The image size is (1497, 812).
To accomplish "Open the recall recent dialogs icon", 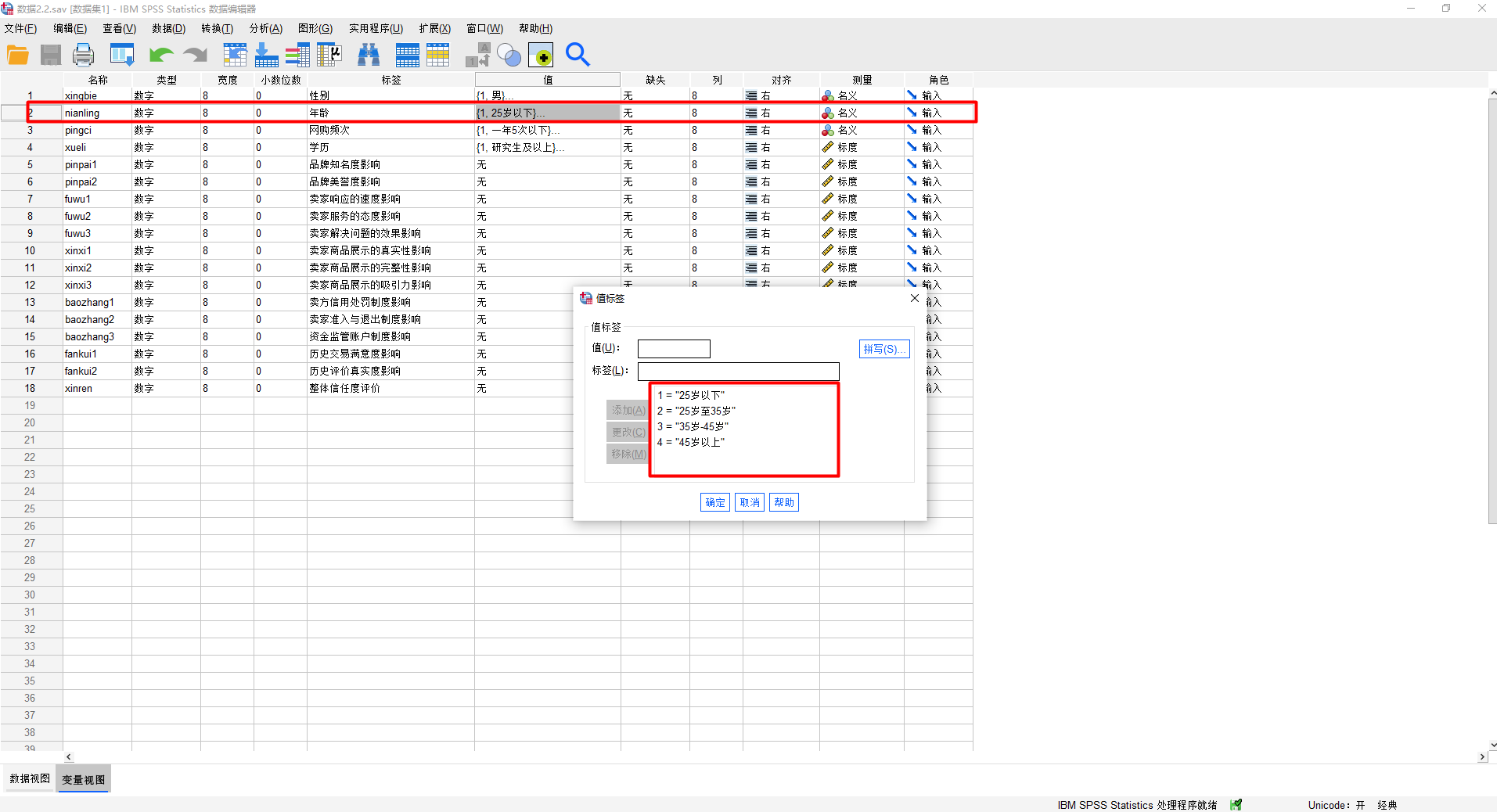I will tap(122, 55).
